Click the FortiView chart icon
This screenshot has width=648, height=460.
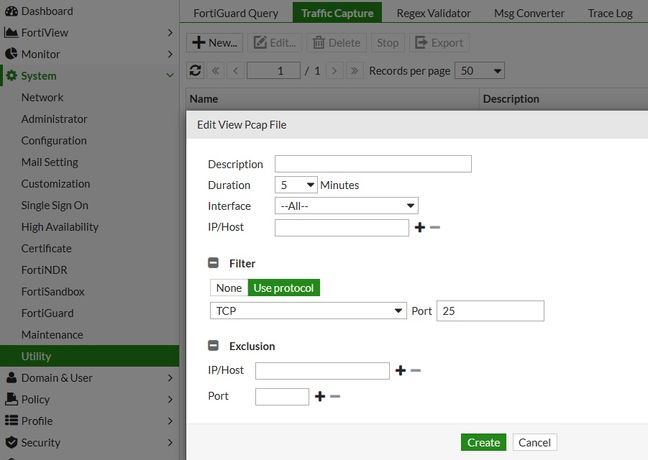[x=11, y=33]
